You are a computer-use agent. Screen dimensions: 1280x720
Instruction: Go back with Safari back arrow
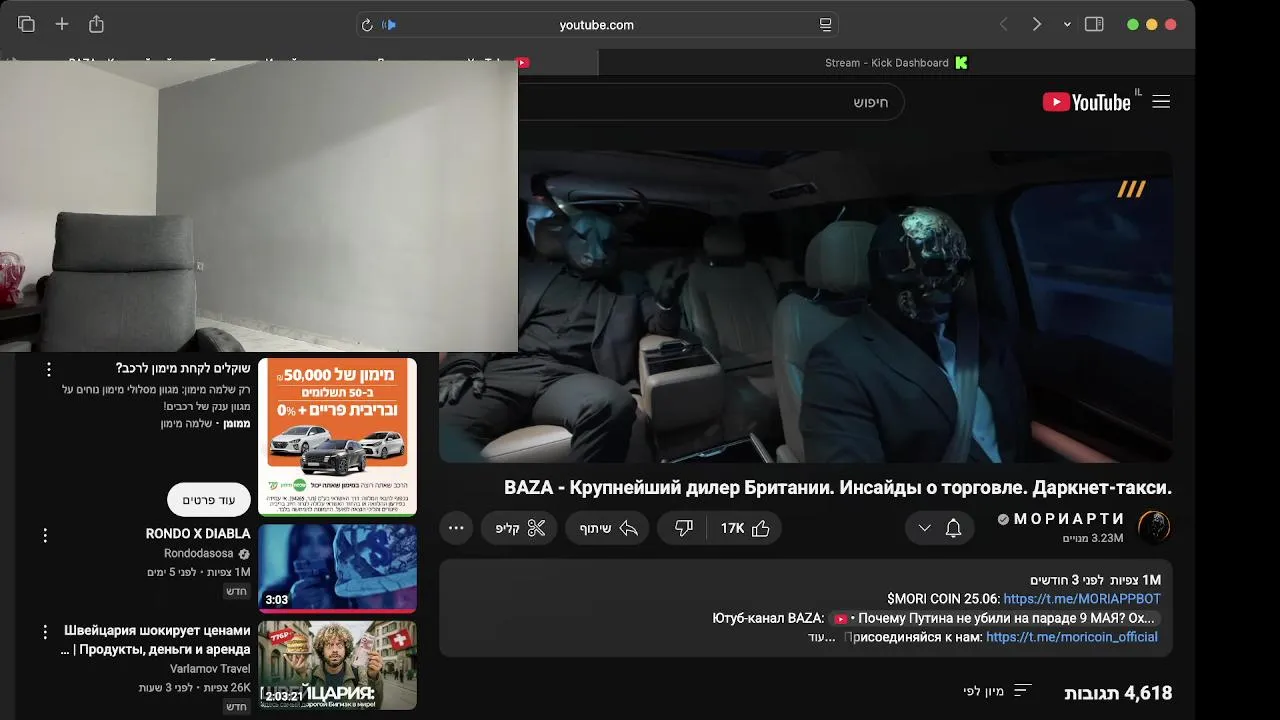[x=1003, y=24]
